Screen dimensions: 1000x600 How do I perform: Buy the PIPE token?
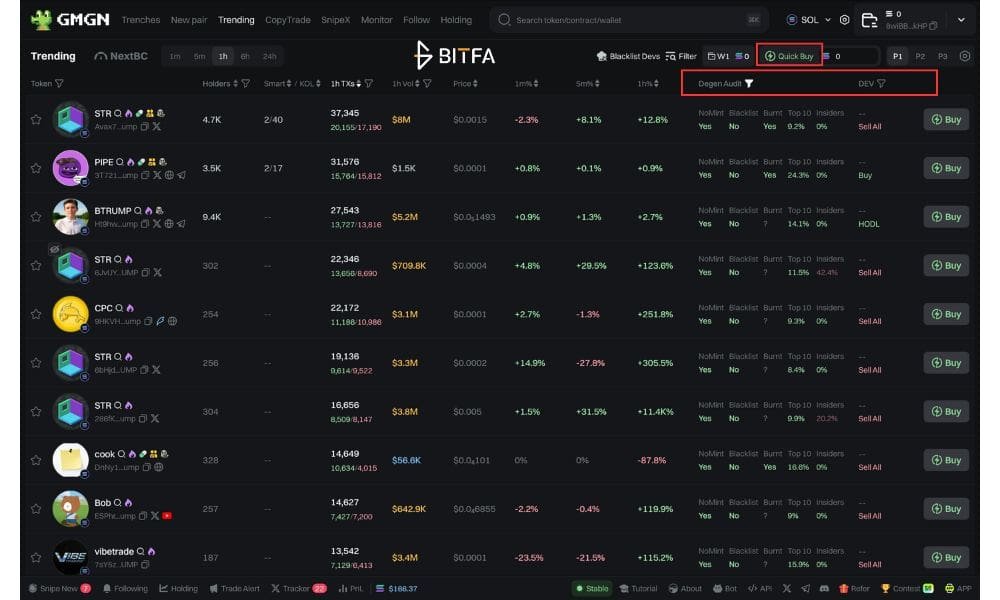click(x=946, y=168)
